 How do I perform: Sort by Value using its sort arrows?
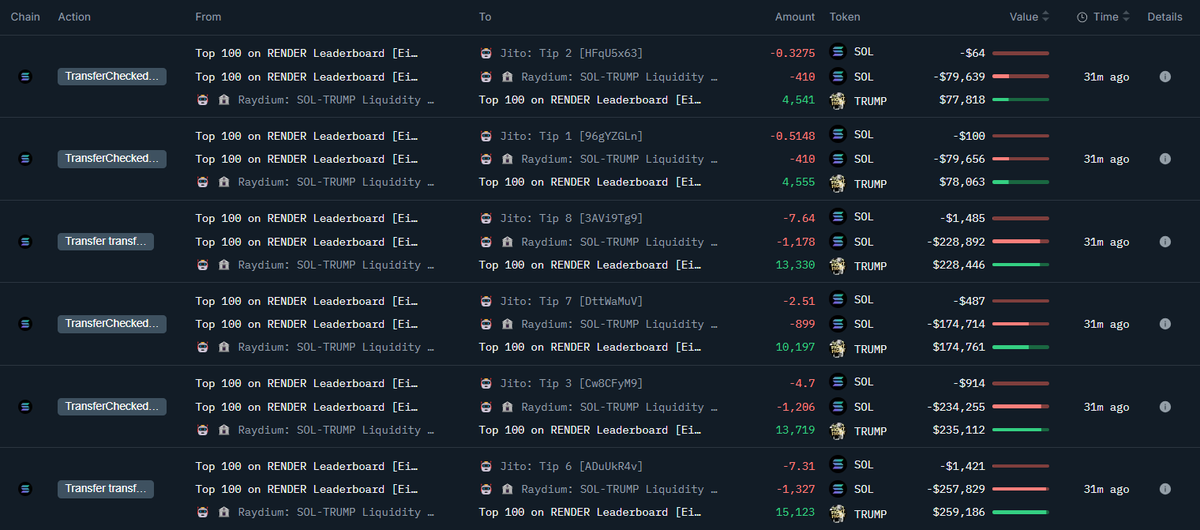pyautogui.click(x=1046, y=17)
